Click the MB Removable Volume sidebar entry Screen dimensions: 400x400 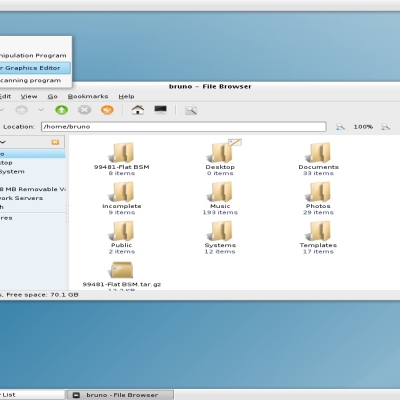pos(33,189)
